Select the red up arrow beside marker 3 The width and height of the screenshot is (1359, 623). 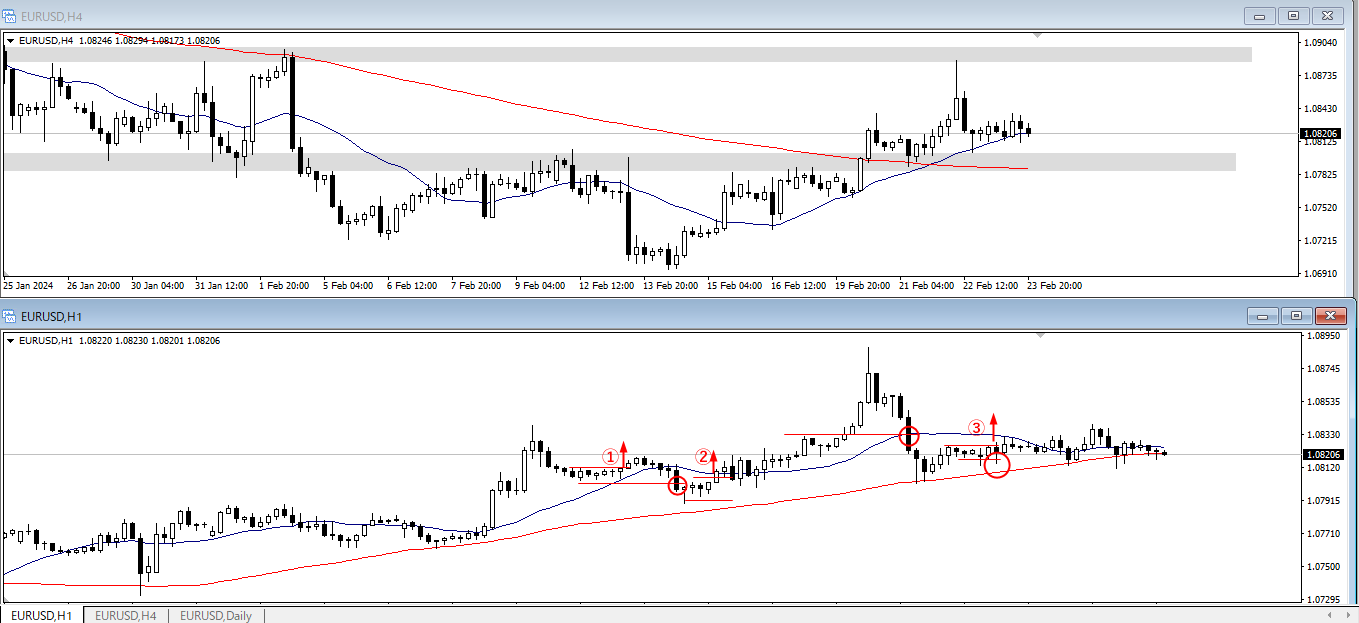click(993, 426)
